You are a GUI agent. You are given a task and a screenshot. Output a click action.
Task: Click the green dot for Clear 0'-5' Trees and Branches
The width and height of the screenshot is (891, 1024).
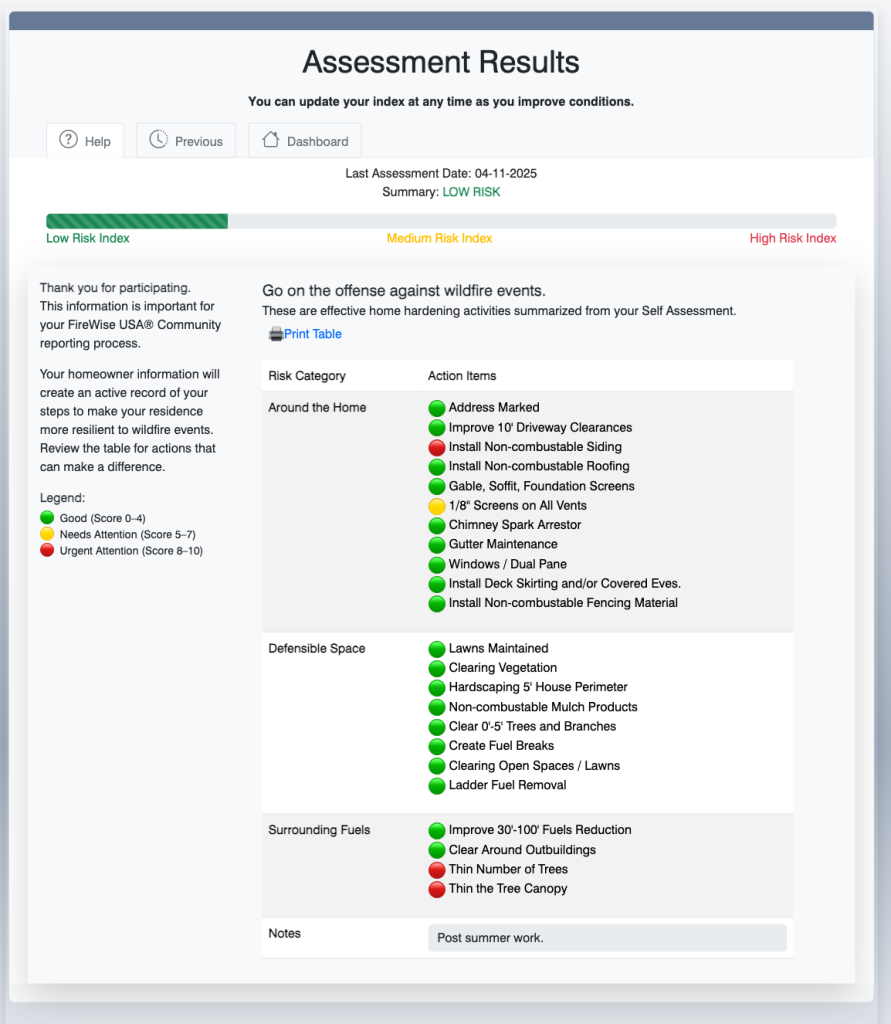point(437,727)
